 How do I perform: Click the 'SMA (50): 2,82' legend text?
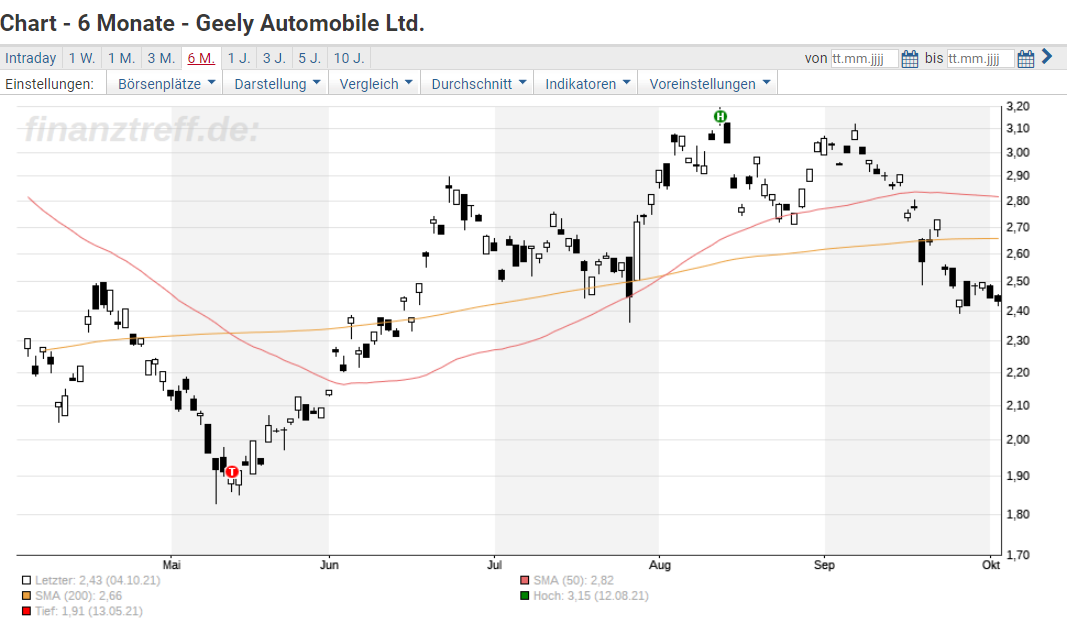(574, 581)
